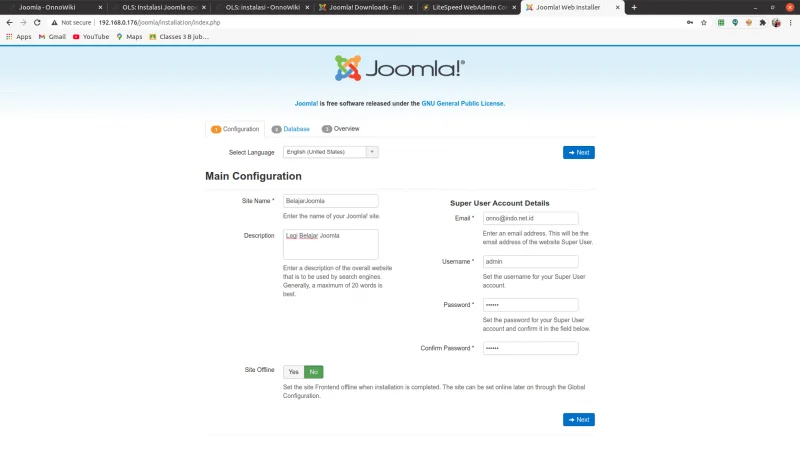The height and width of the screenshot is (456, 800).
Task: Click the Joomla! logo
Action: click(x=399, y=68)
